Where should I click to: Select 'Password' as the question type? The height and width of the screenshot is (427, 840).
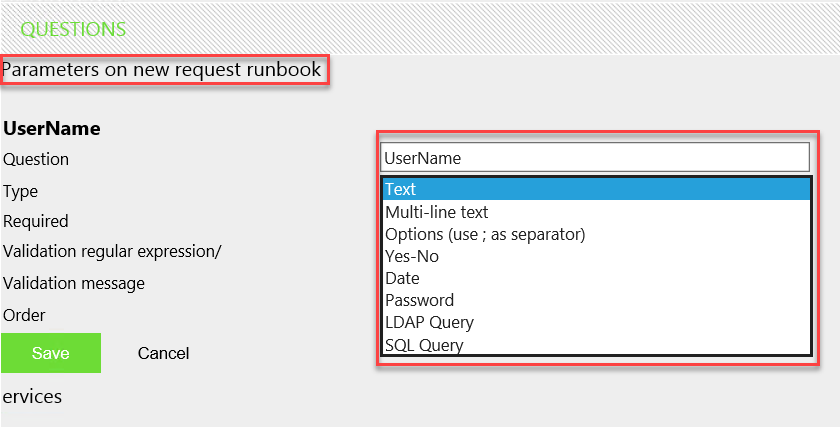(x=419, y=300)
